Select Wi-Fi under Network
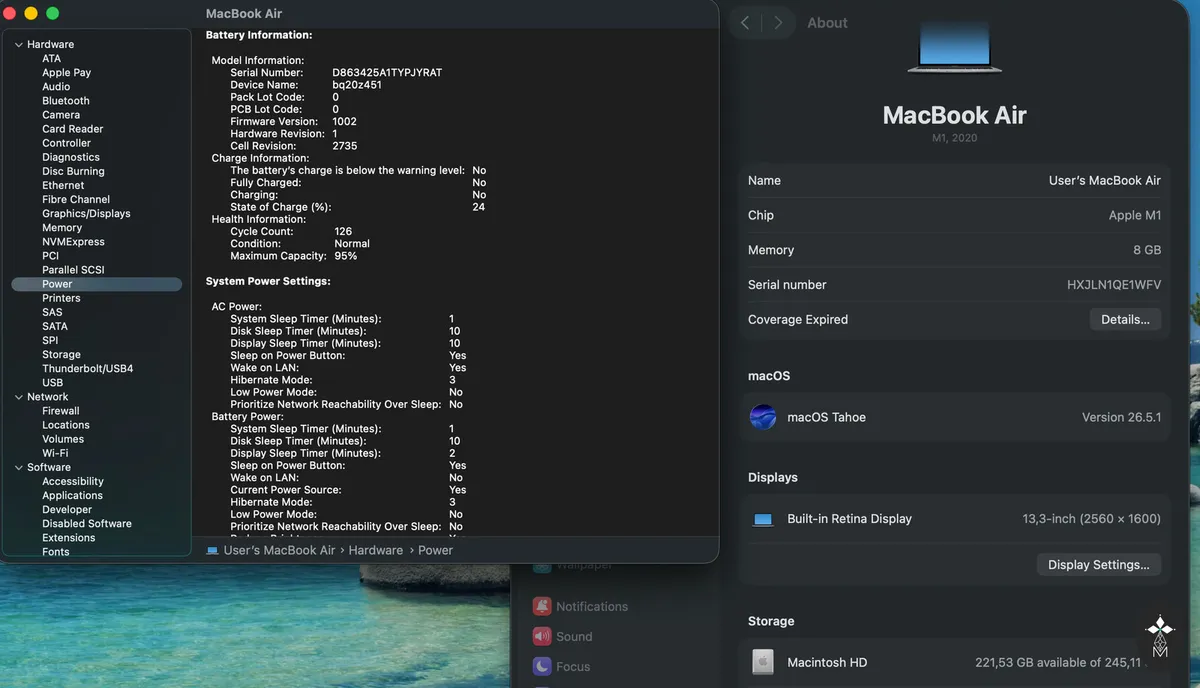The image size is (1200, 688). pos(55,453)
